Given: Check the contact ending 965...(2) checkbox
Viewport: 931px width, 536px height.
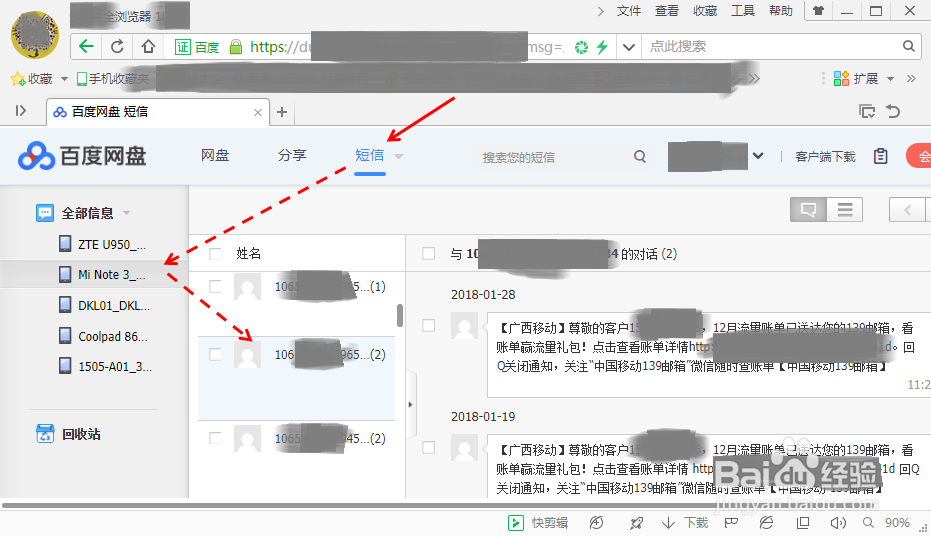Looking at the screenshot, I should pyautogui.click(x=216, y=354).
